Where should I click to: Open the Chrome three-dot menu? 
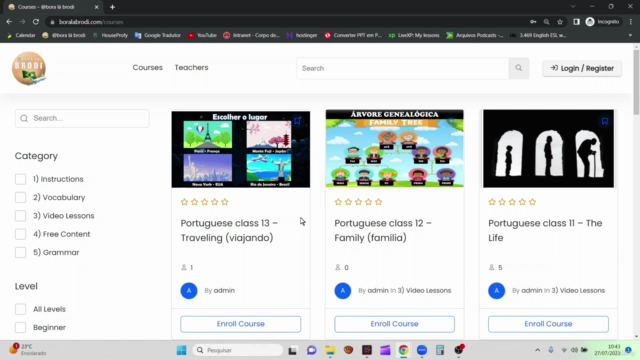(631, 22)
